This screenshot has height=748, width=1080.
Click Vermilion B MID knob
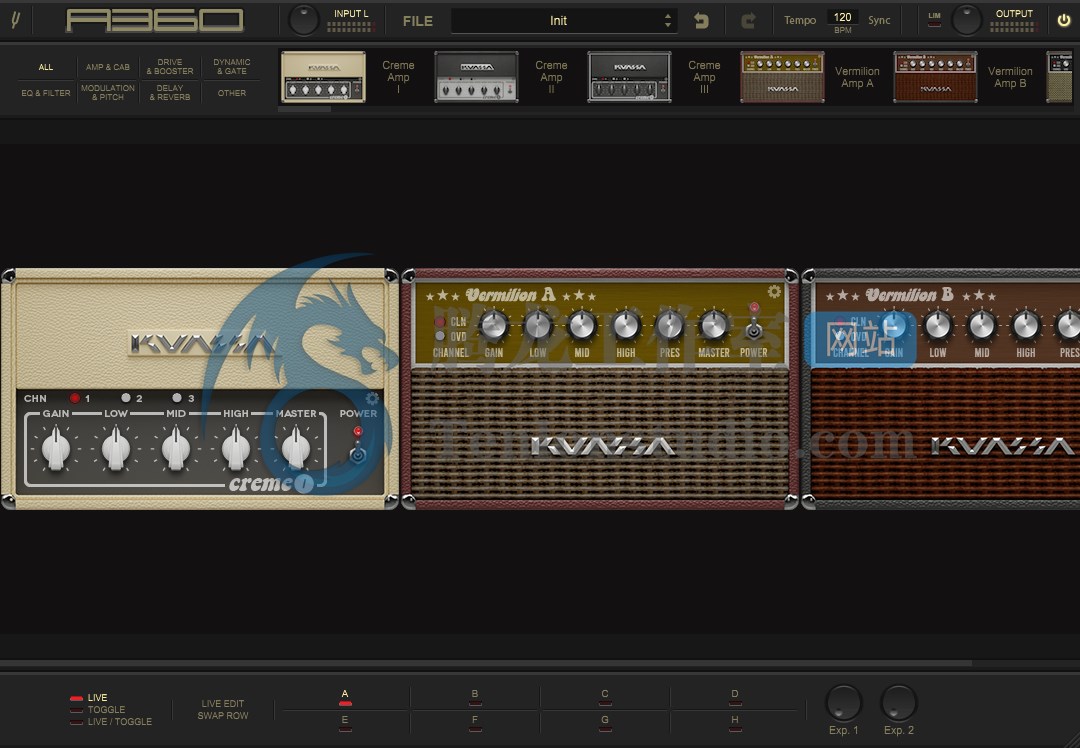pos(982,325)
